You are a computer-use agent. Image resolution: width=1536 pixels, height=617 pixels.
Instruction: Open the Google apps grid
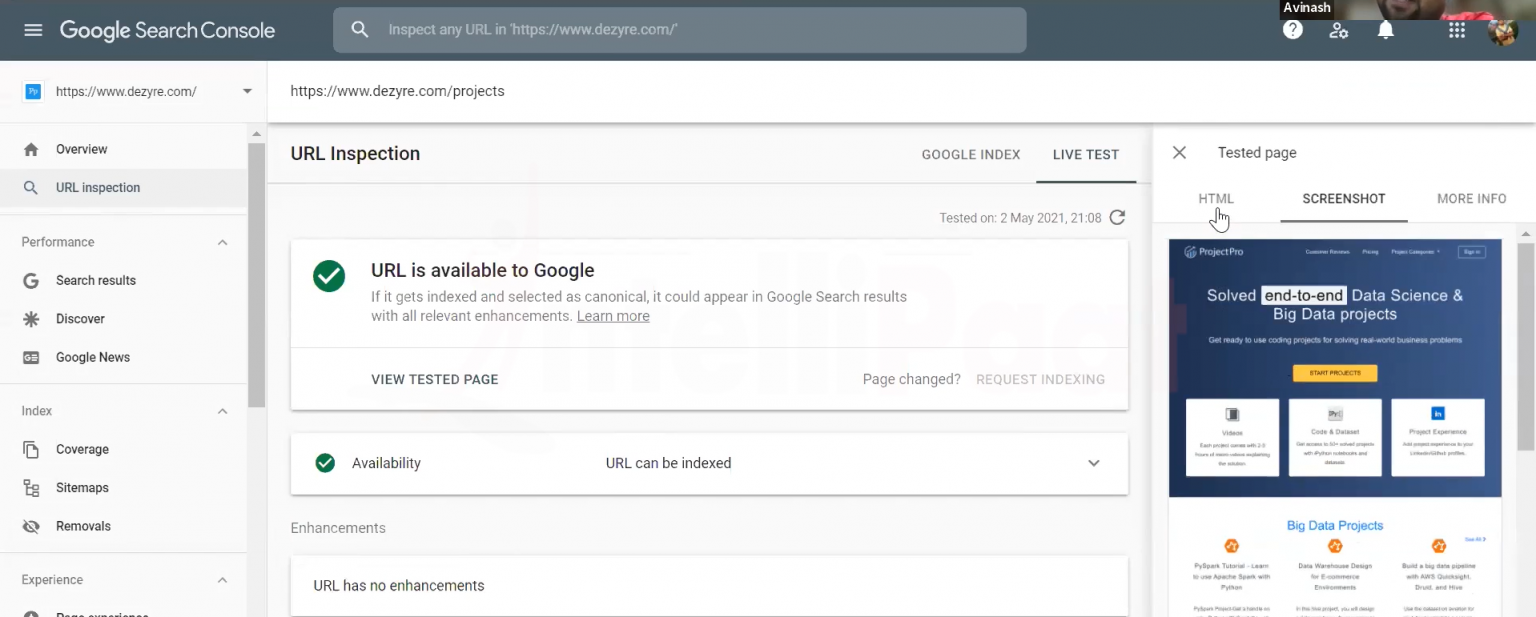coord(1456,30)
